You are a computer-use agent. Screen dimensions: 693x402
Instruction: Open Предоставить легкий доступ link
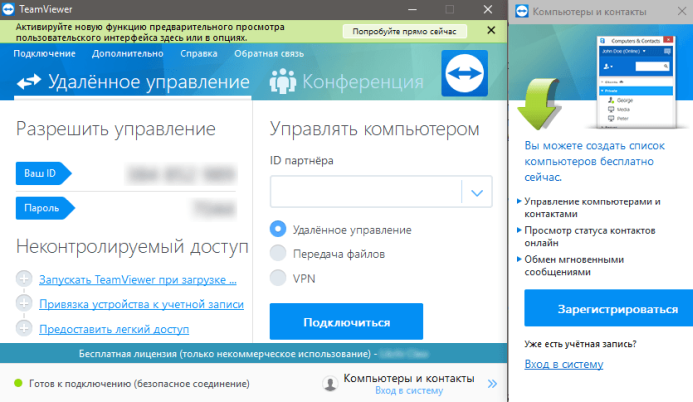click(x=114, y=329)
